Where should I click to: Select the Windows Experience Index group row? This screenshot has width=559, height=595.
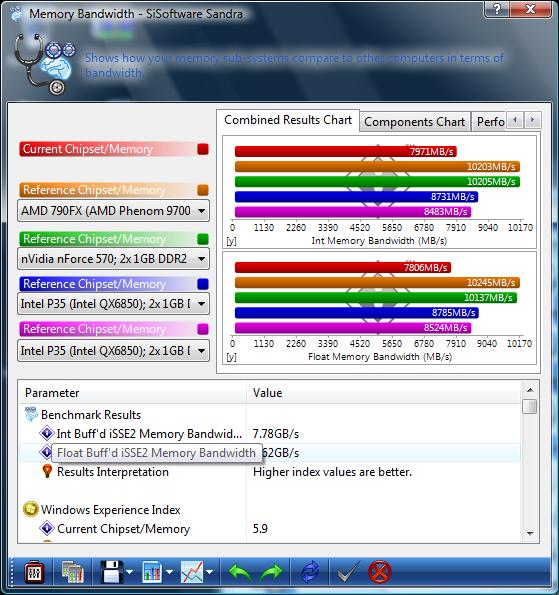pyautogui.click(x=269, y=510)
